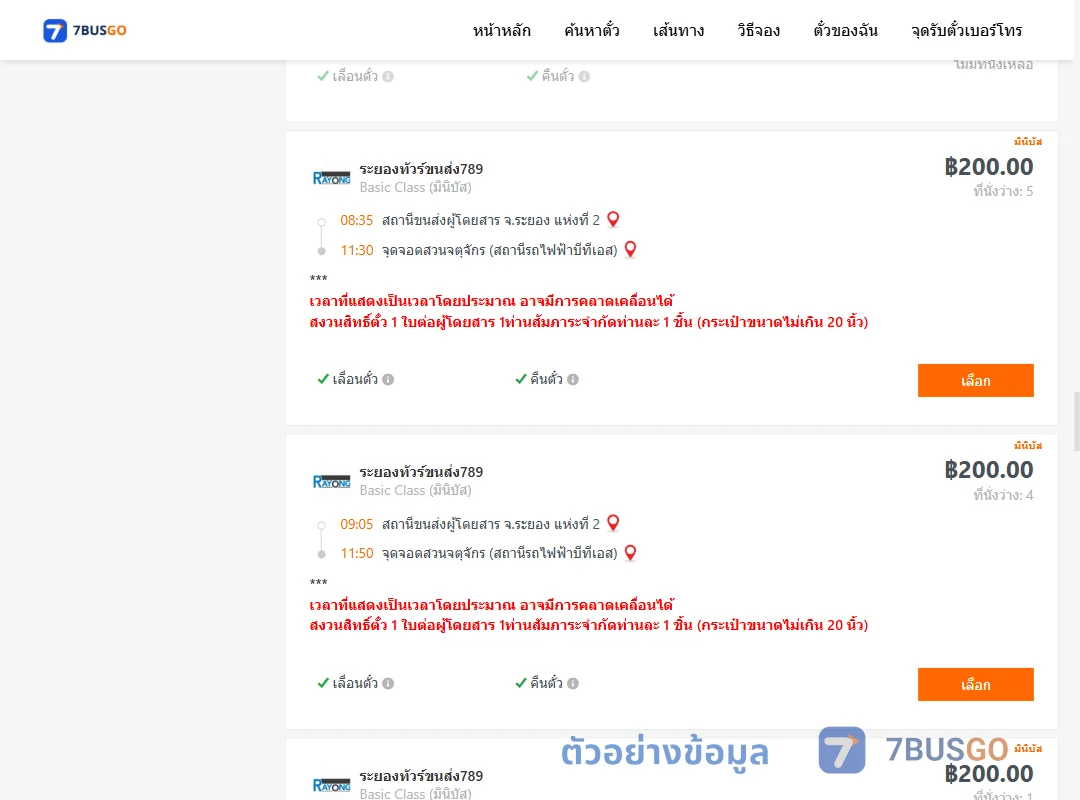Click the "ที่นั่งว่าง: 4" seat count
Image resolution: width=1080 pixels, height=800 pixels.
point(1003,495)
